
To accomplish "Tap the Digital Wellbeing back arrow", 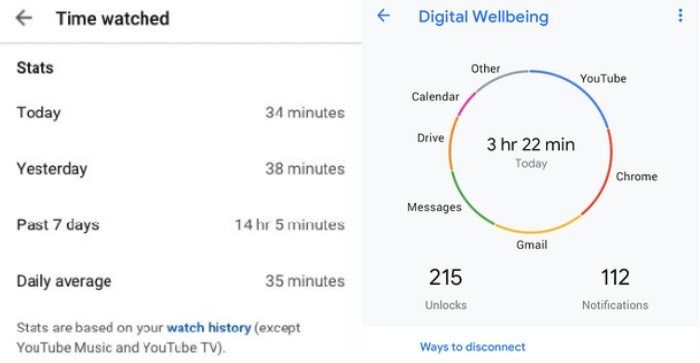I will [383, 16].
